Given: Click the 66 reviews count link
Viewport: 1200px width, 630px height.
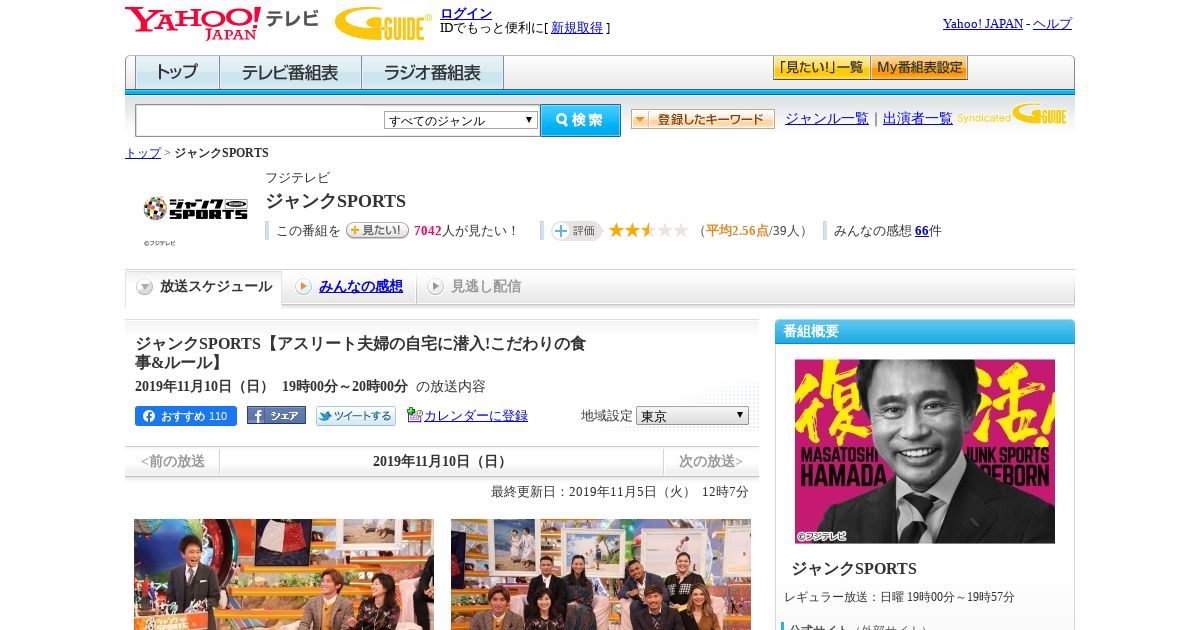Looking at the screenshot, I should point(922,231).
